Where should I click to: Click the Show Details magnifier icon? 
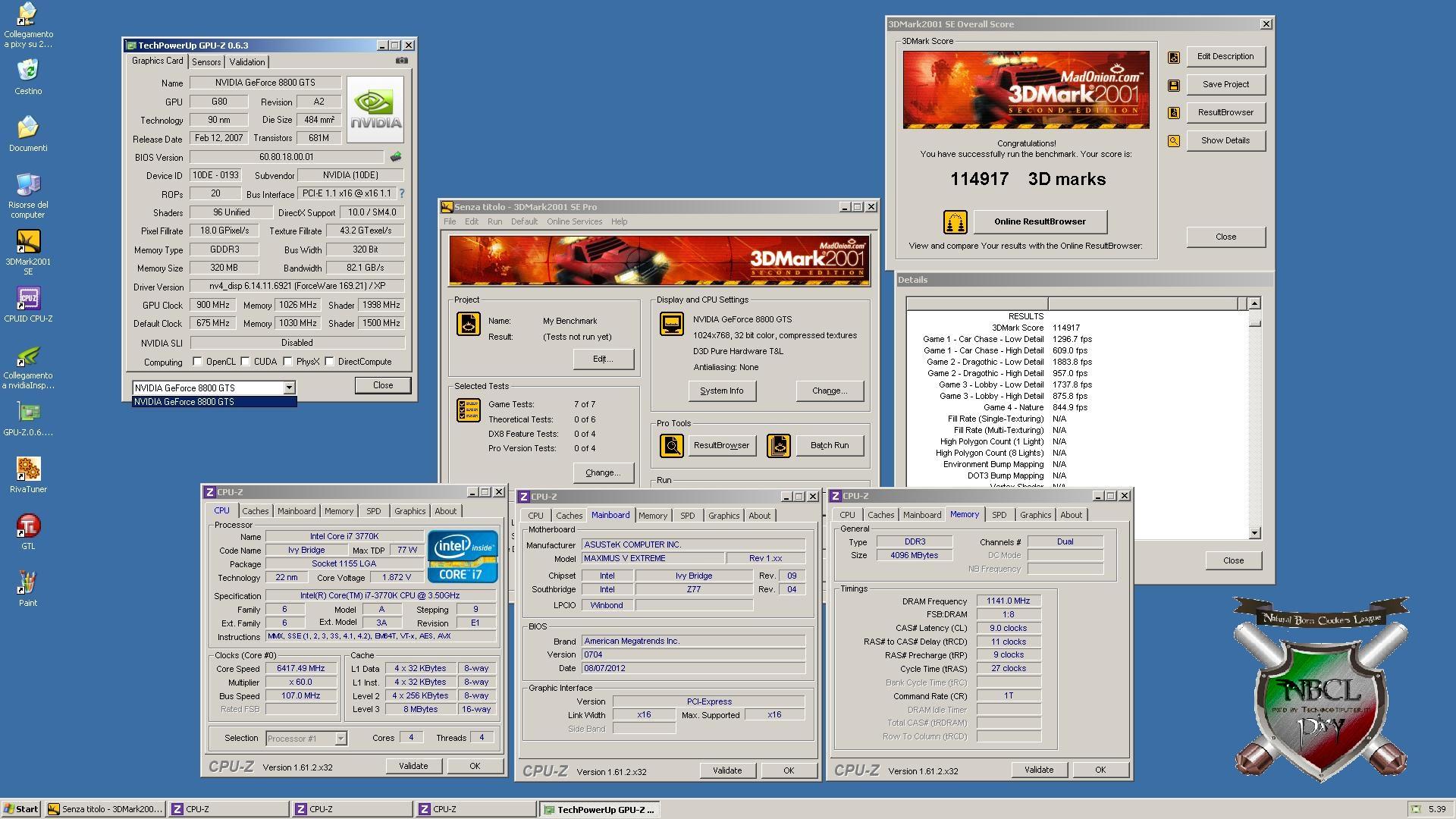pos(1174,141)
